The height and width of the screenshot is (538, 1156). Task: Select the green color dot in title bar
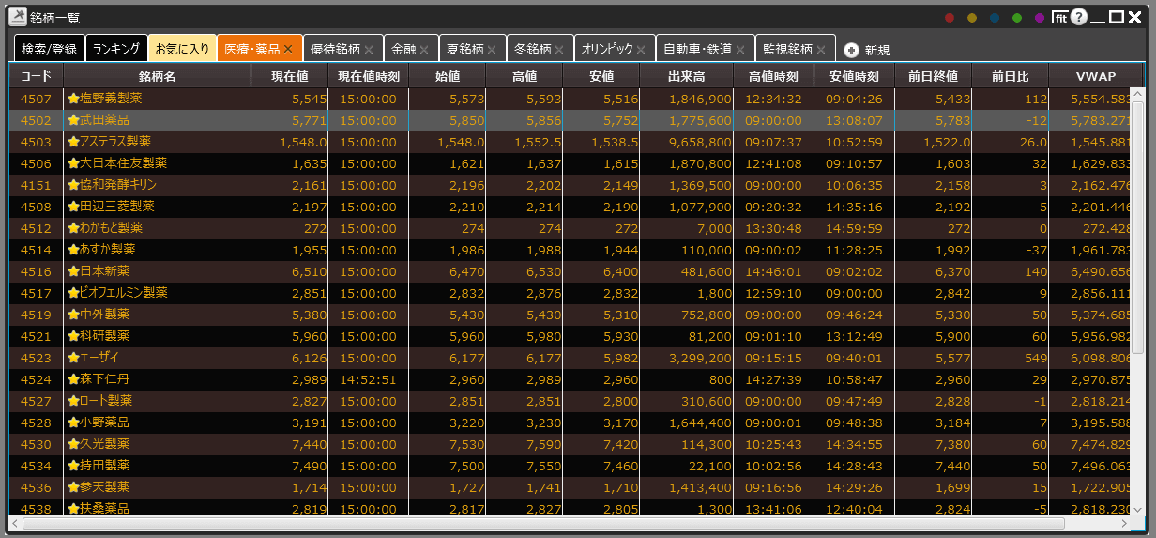click(1017, 18)
